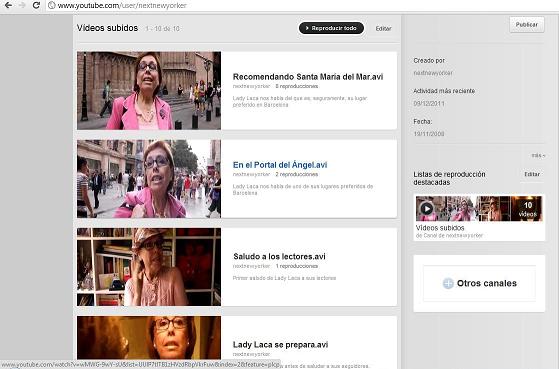
Task: Click description under En el Portal del Ángel
Action: click(x=303, y=189)
